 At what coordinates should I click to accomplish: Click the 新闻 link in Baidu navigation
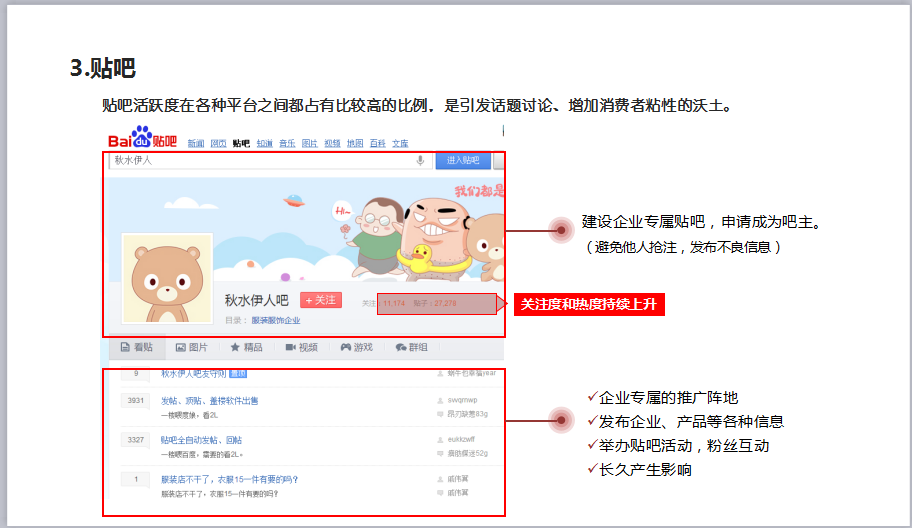(x=196, y=143)
